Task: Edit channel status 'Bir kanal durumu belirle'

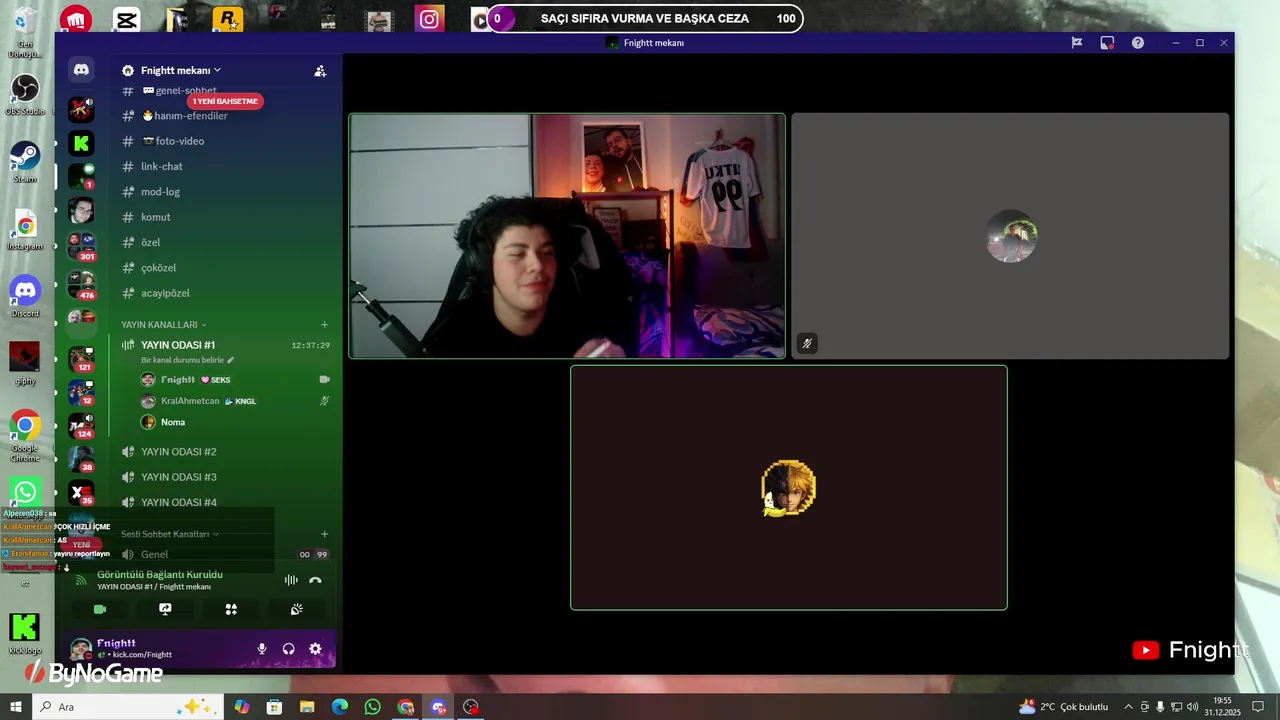Action: pos(187,360)
